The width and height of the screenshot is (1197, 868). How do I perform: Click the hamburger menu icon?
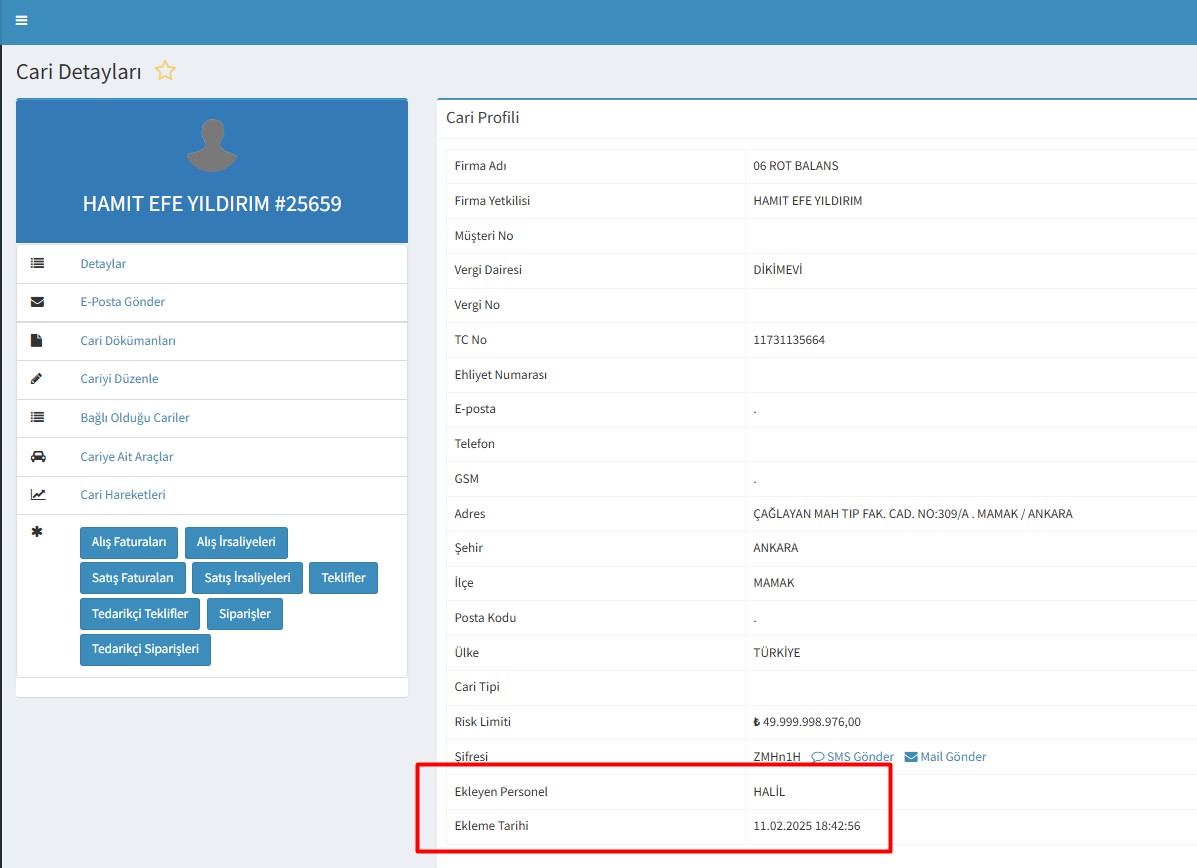point(21,21)
